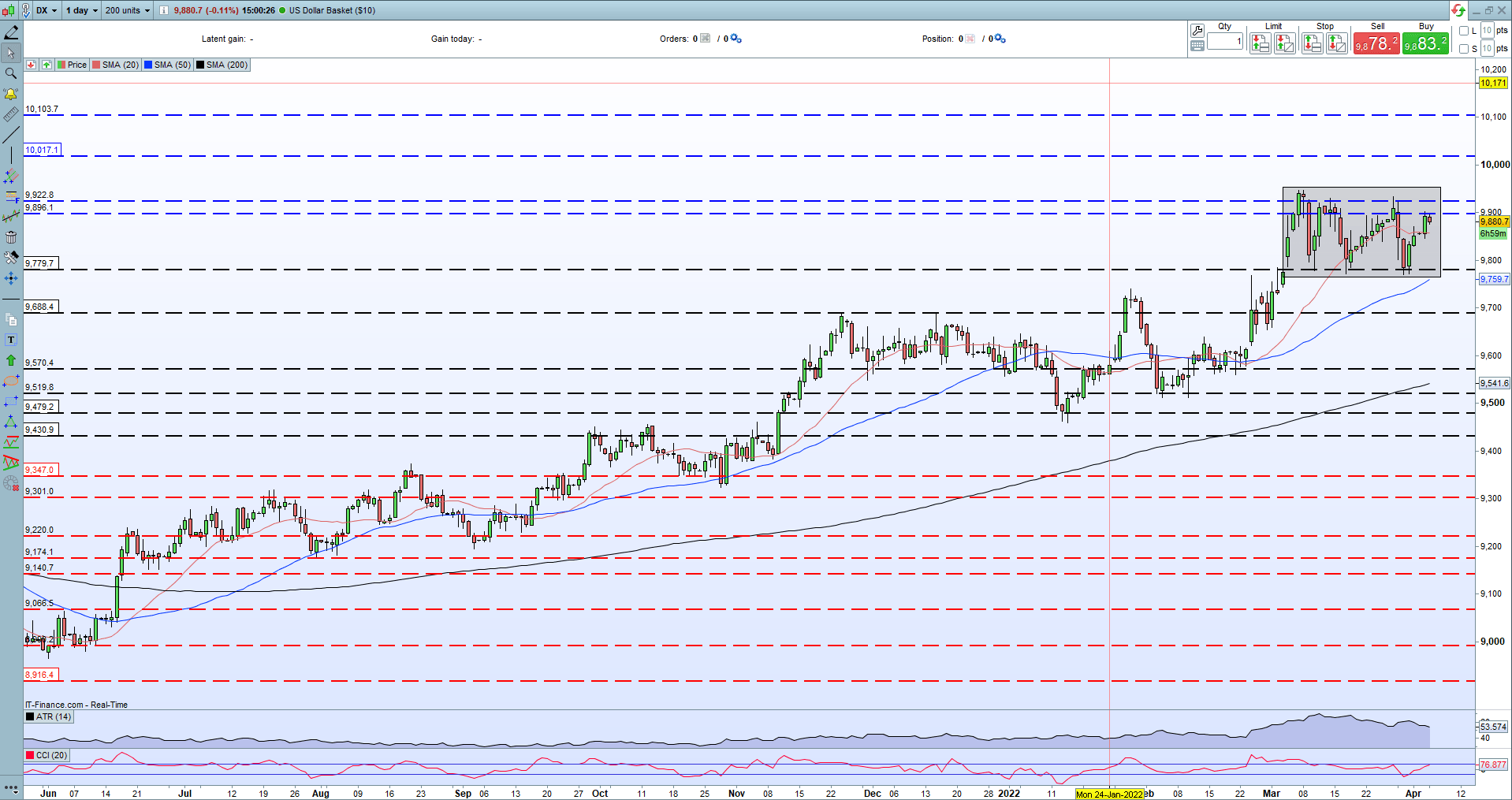Open the SMA (200) indicator tab
This screenshot has height=800, width=1512.
click(222, 65)
